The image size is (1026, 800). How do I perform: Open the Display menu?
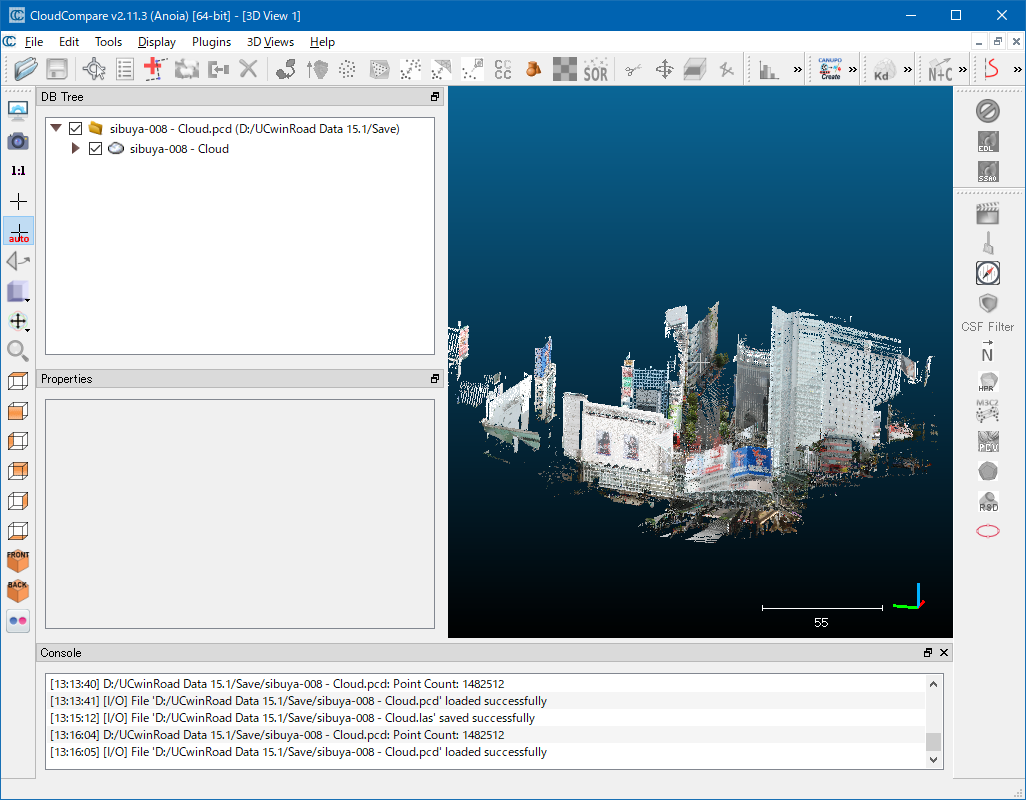tap(156, 42)
